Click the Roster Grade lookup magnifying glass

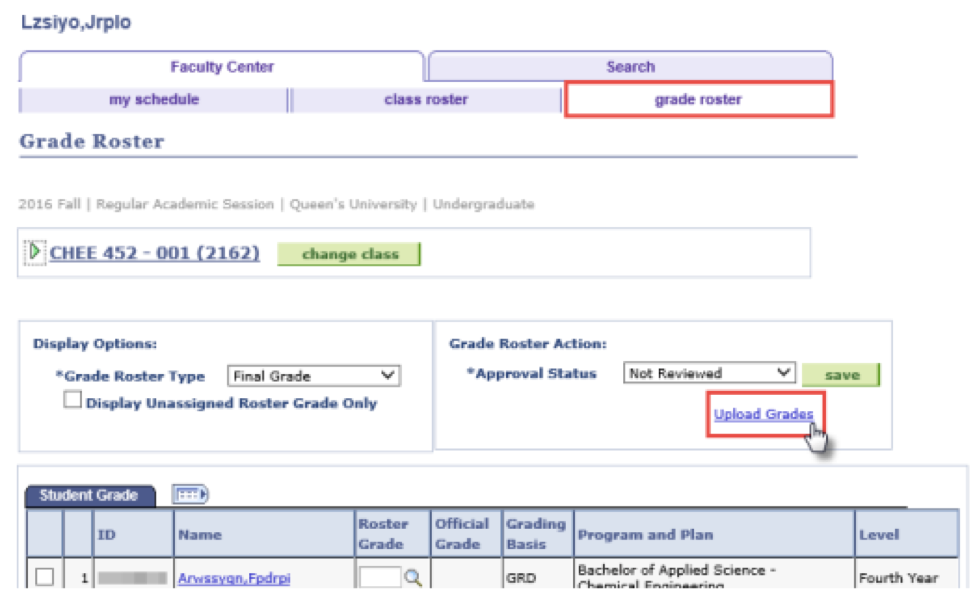[412, 578]
